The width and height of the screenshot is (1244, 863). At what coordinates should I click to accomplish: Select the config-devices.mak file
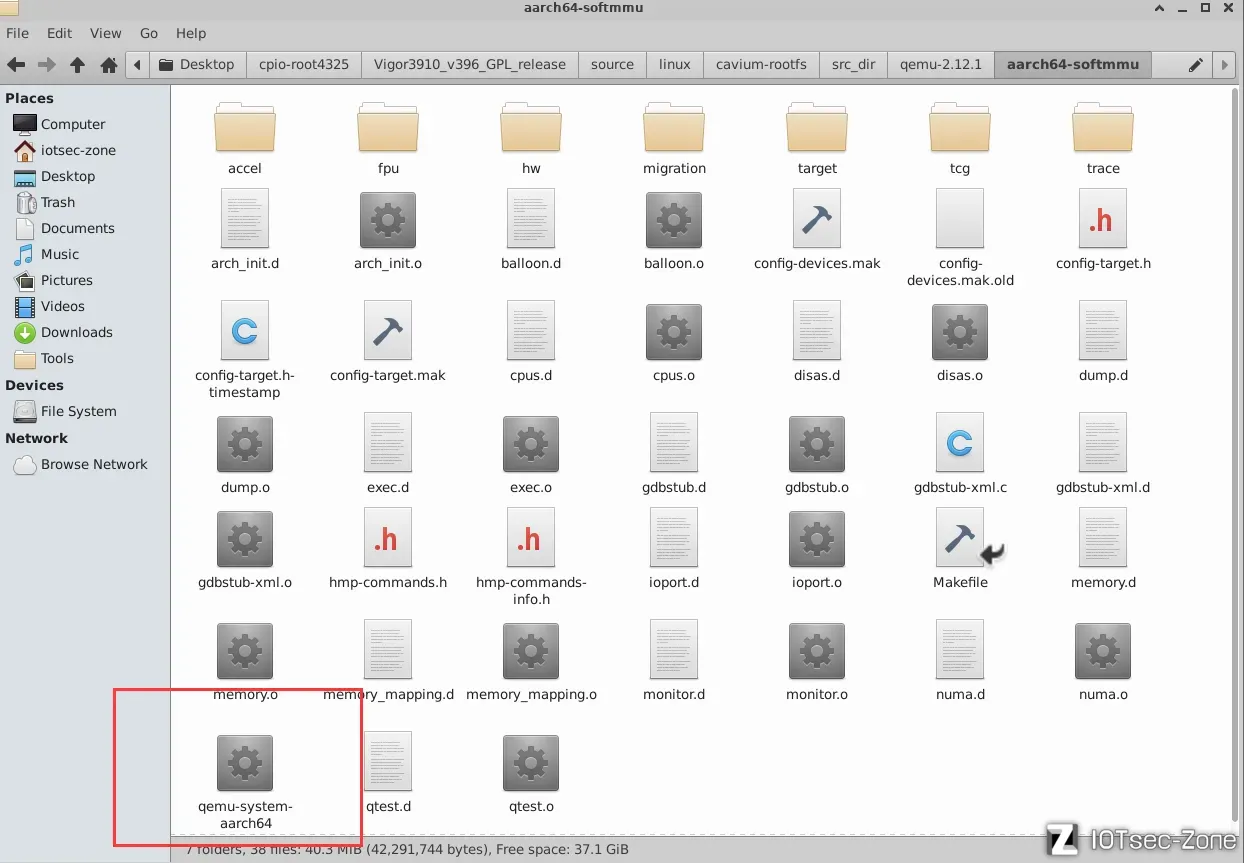tap(817, 220)
